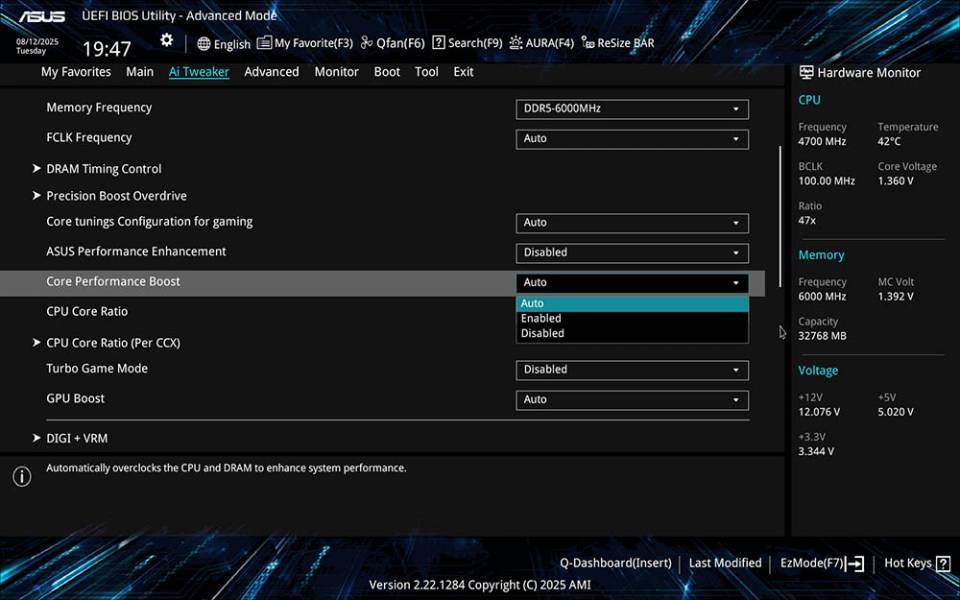Open the GPU Boost dropdown
Viewport: 960px width, 600px height.
631,399
